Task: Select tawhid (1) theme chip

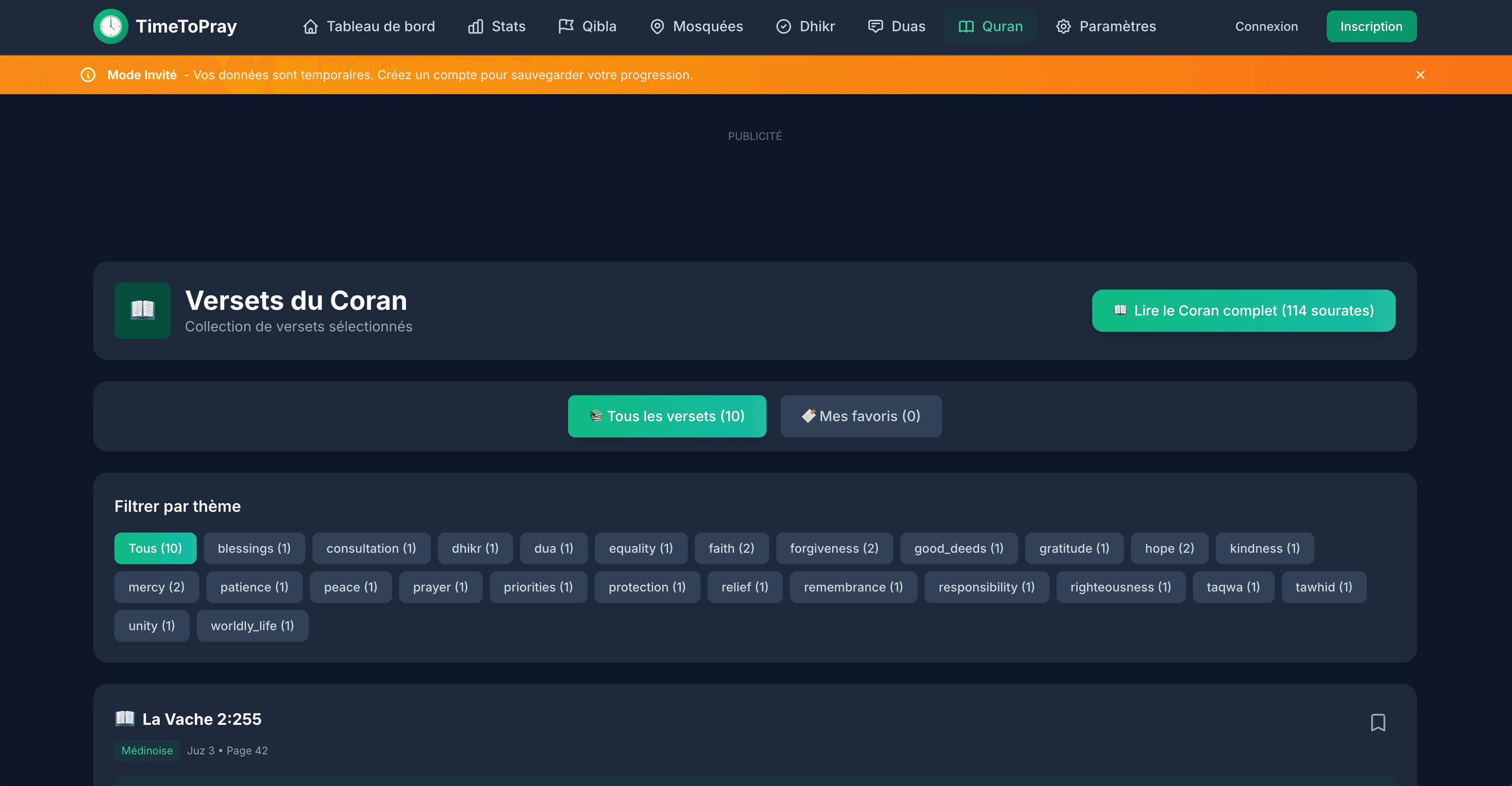Action: 1324,587
